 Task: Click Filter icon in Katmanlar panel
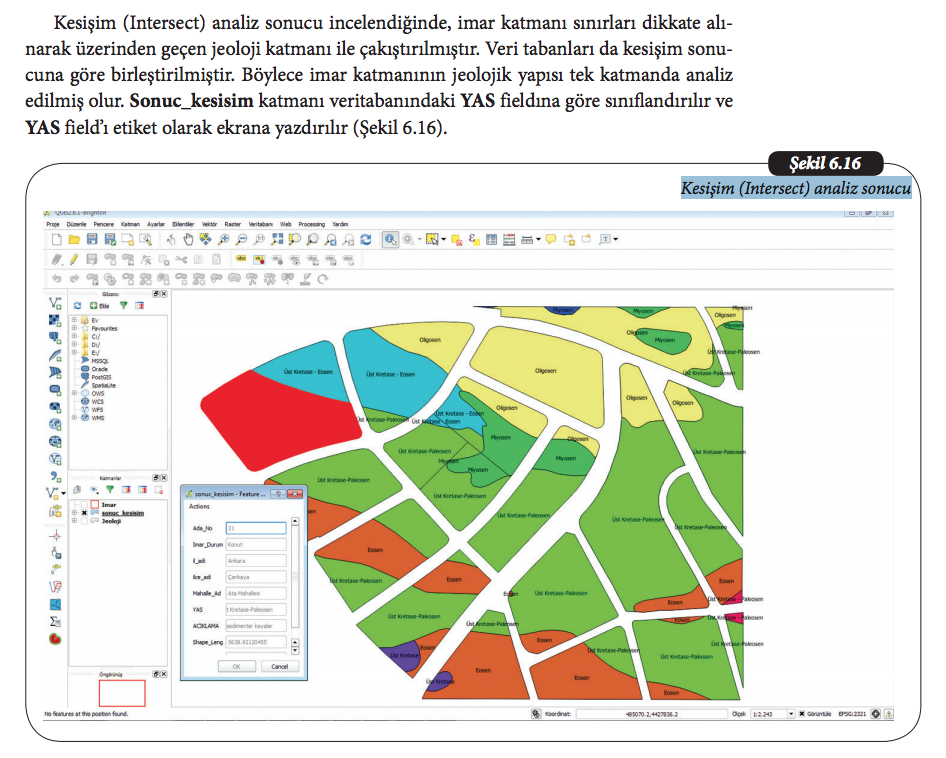click(x=109, y=490)
